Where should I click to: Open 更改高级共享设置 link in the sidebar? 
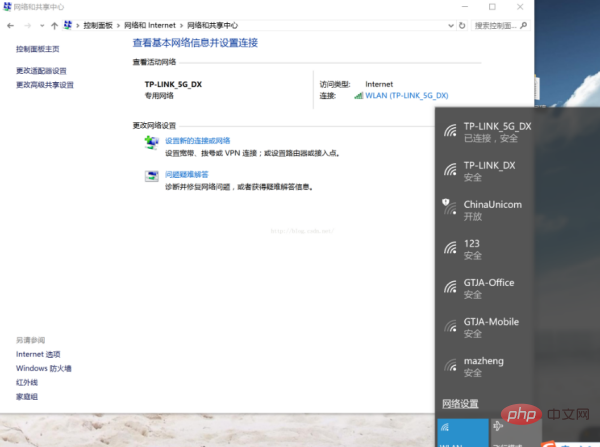pos(45,85)
